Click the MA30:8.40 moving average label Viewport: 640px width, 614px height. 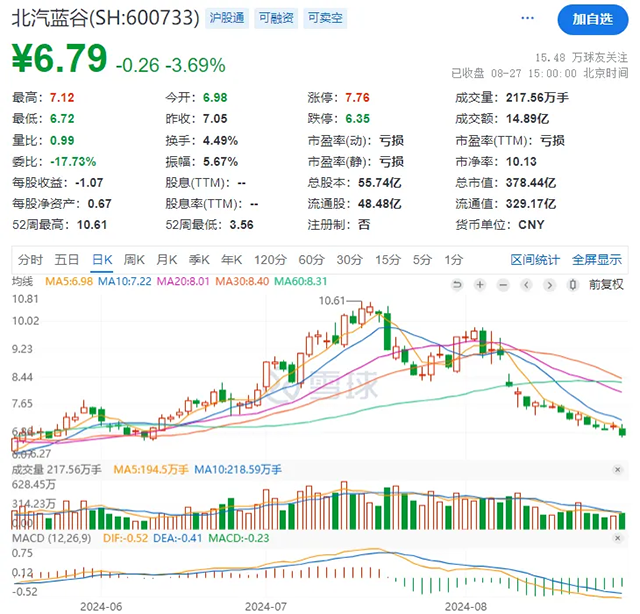(242, 282)
